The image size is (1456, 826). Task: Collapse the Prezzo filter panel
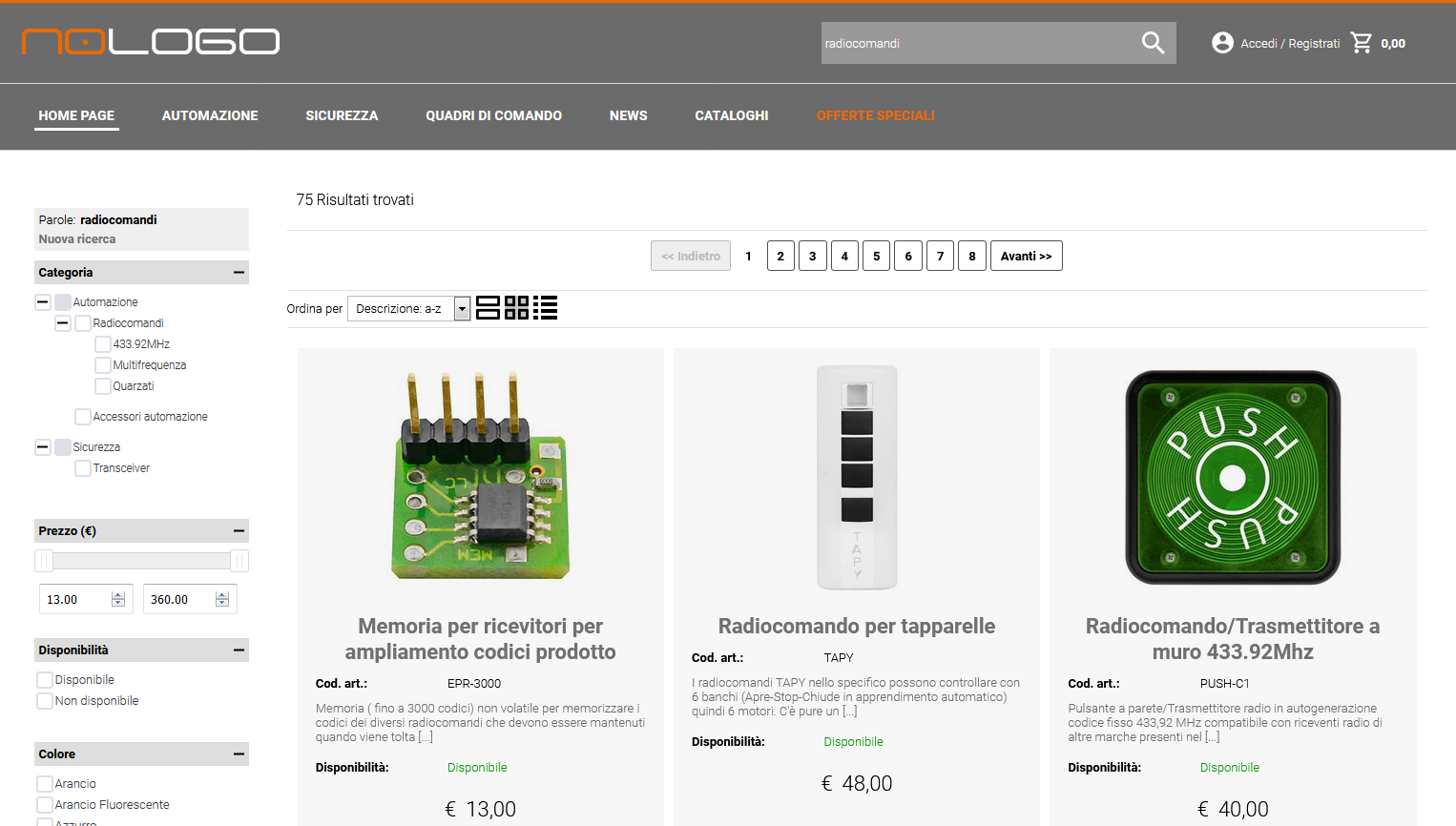click(239, 531)
